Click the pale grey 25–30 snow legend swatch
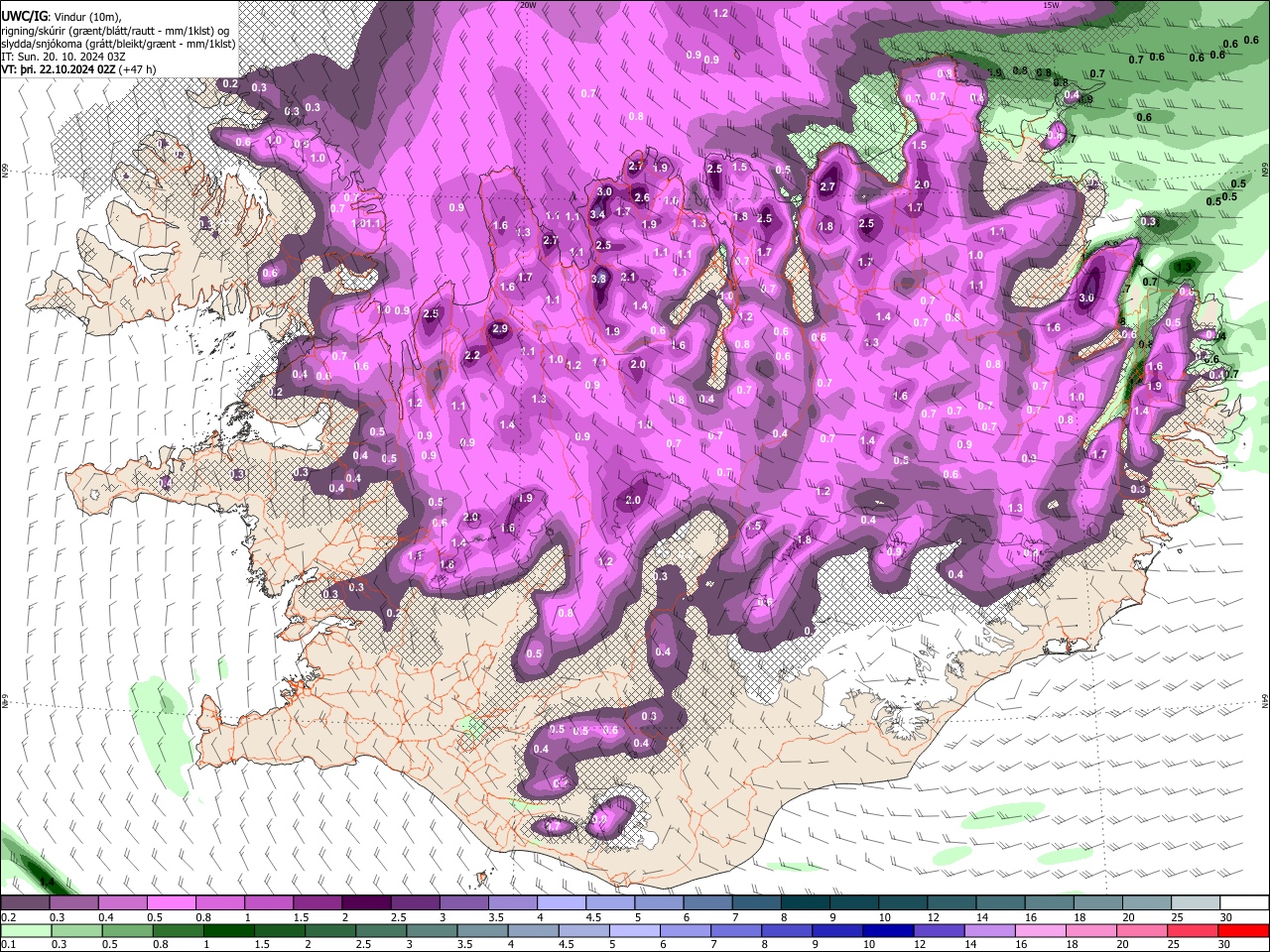 click(x=1194, y=903)
